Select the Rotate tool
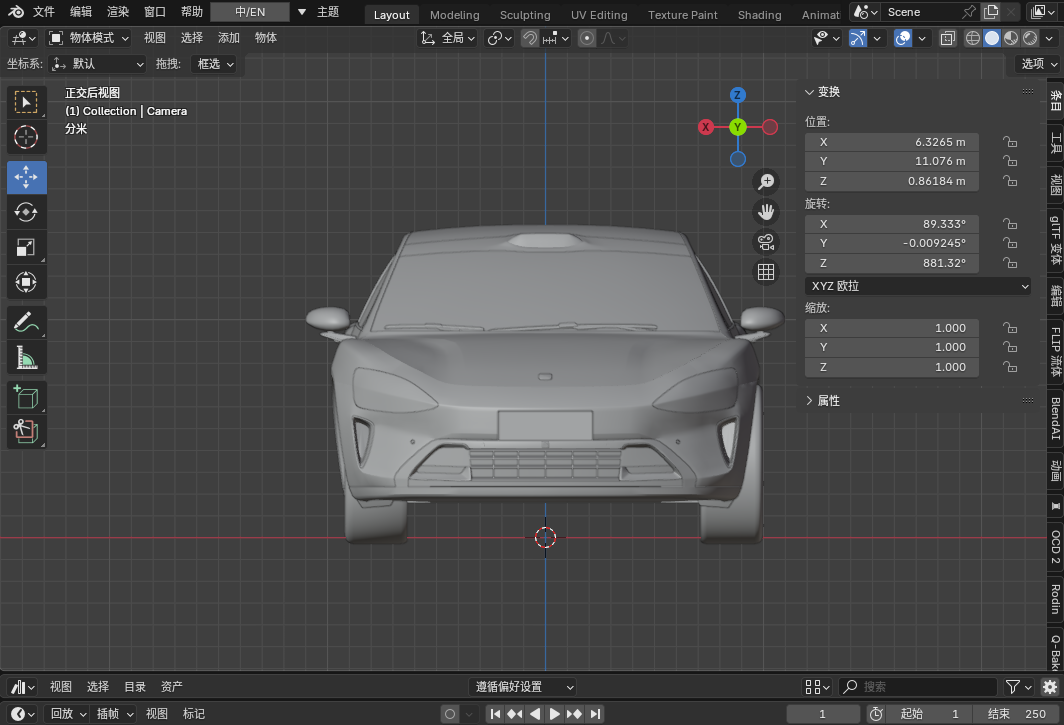1064x725 pixels. pyautogui.click(x=27, y=212)
